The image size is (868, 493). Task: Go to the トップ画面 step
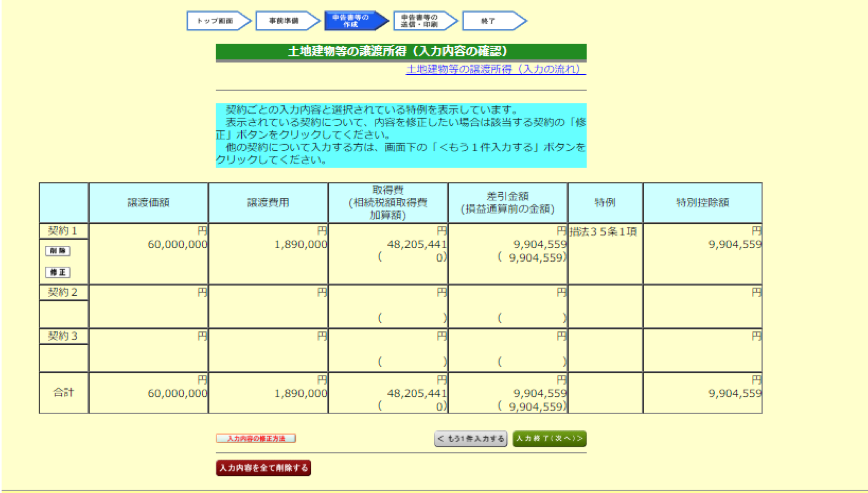pos(216,20)
